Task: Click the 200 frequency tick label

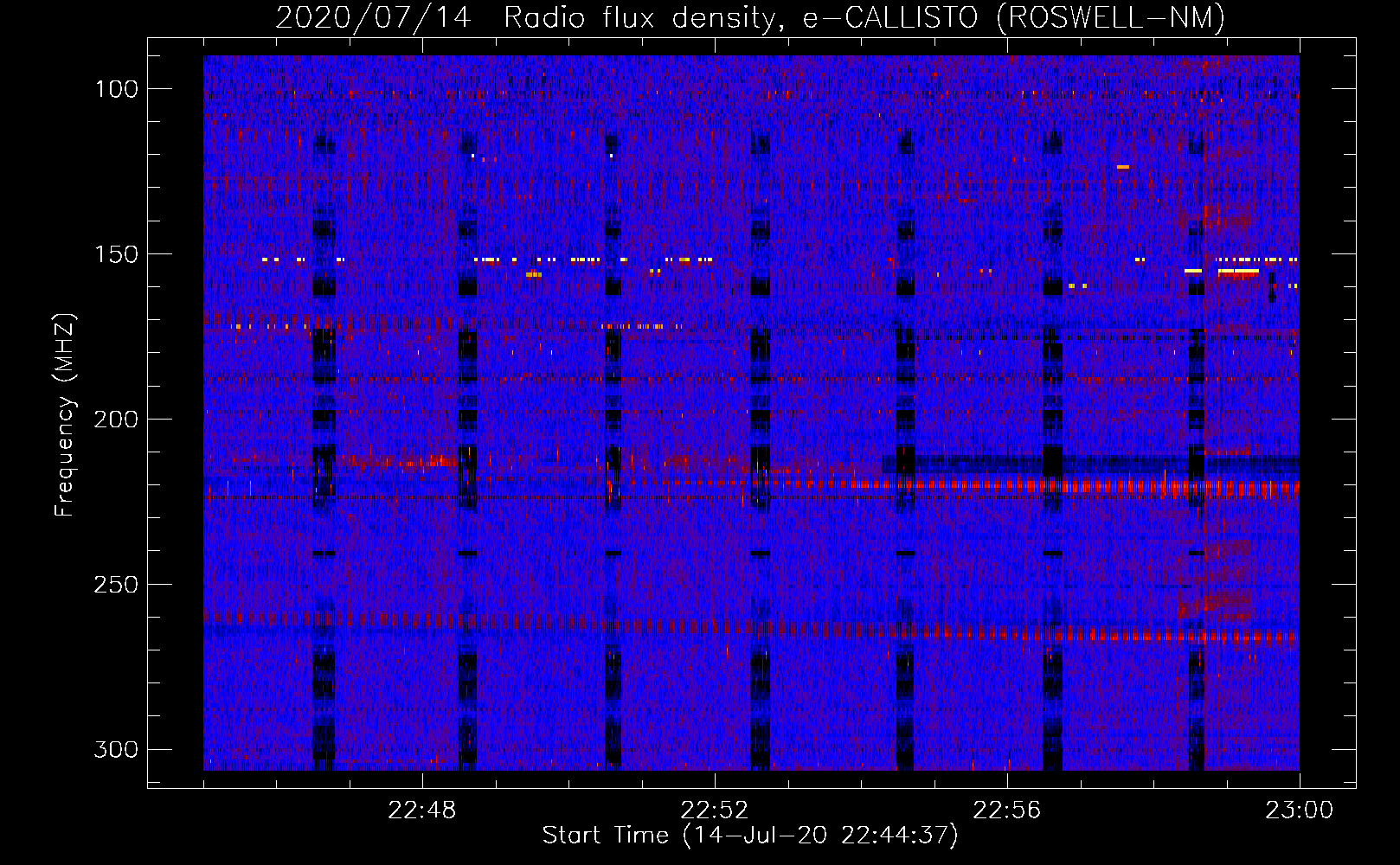Action: coord(115,420)
